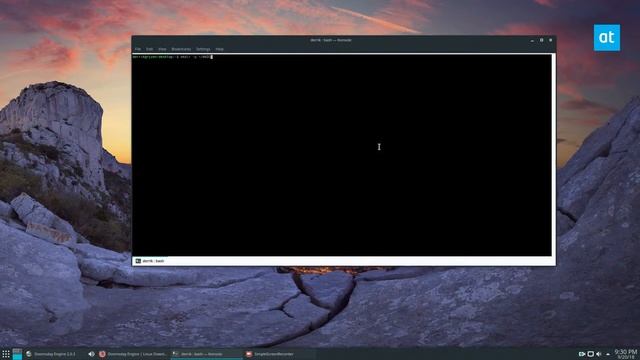Open the Settings menu in Konsole

pos(203,49)
